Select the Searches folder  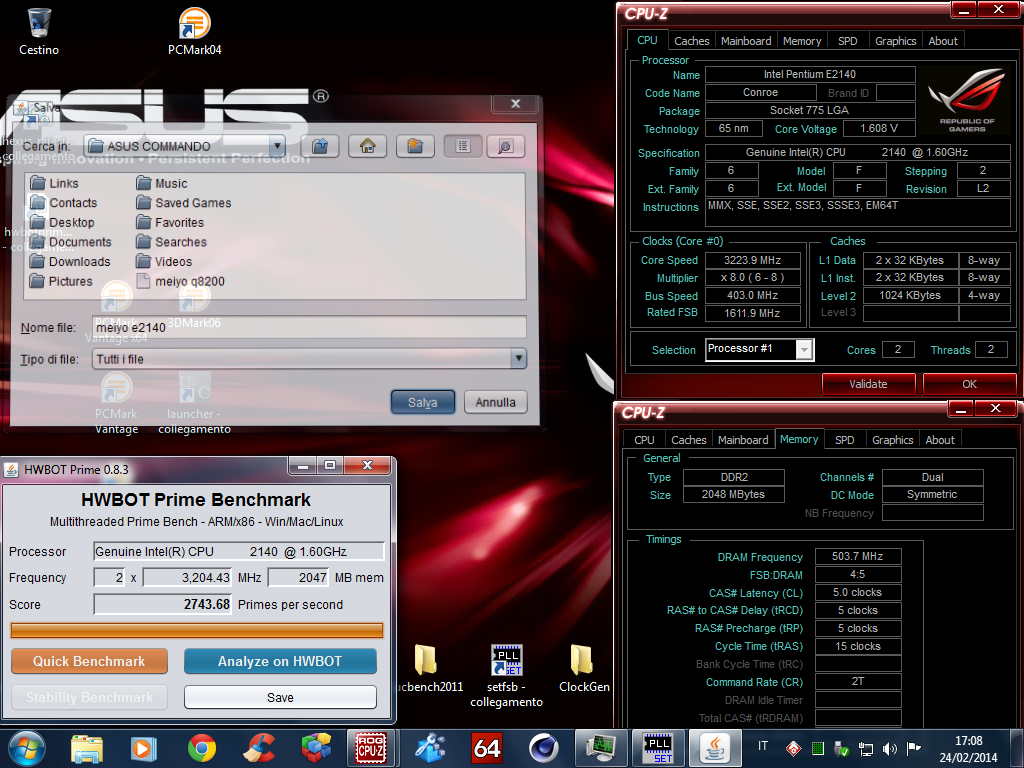(172, 242)
